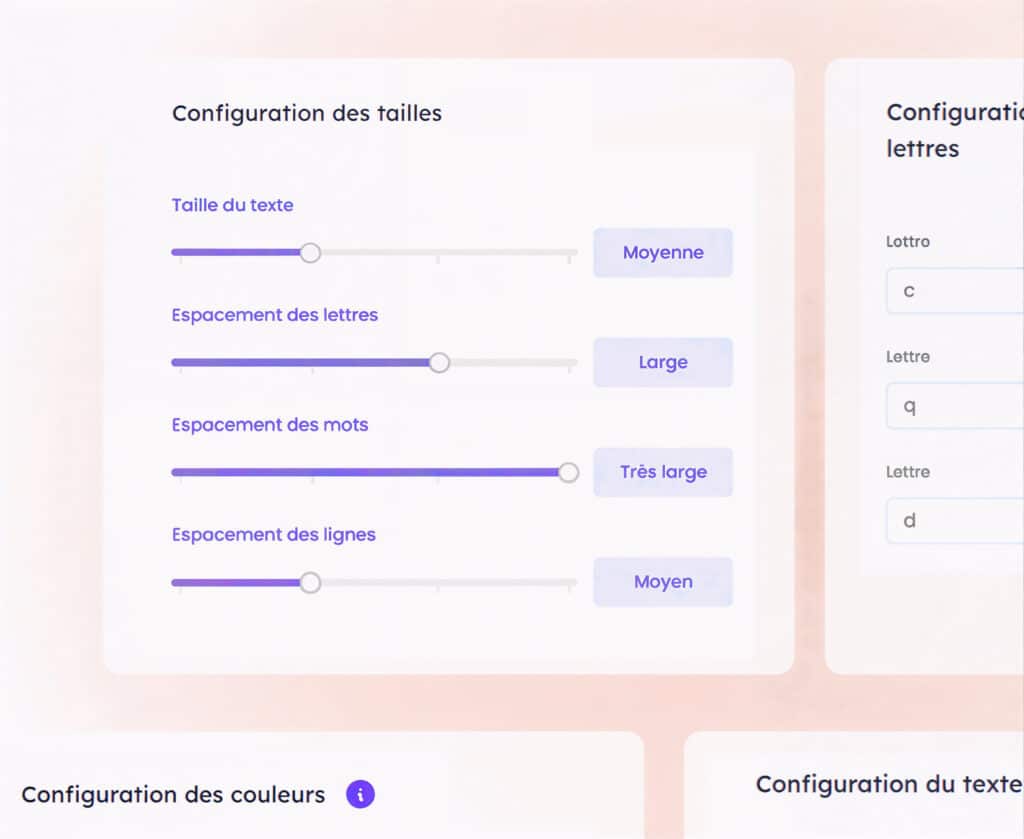
Task: Click the Espacement des lignes label
Action: pos(273,535)
